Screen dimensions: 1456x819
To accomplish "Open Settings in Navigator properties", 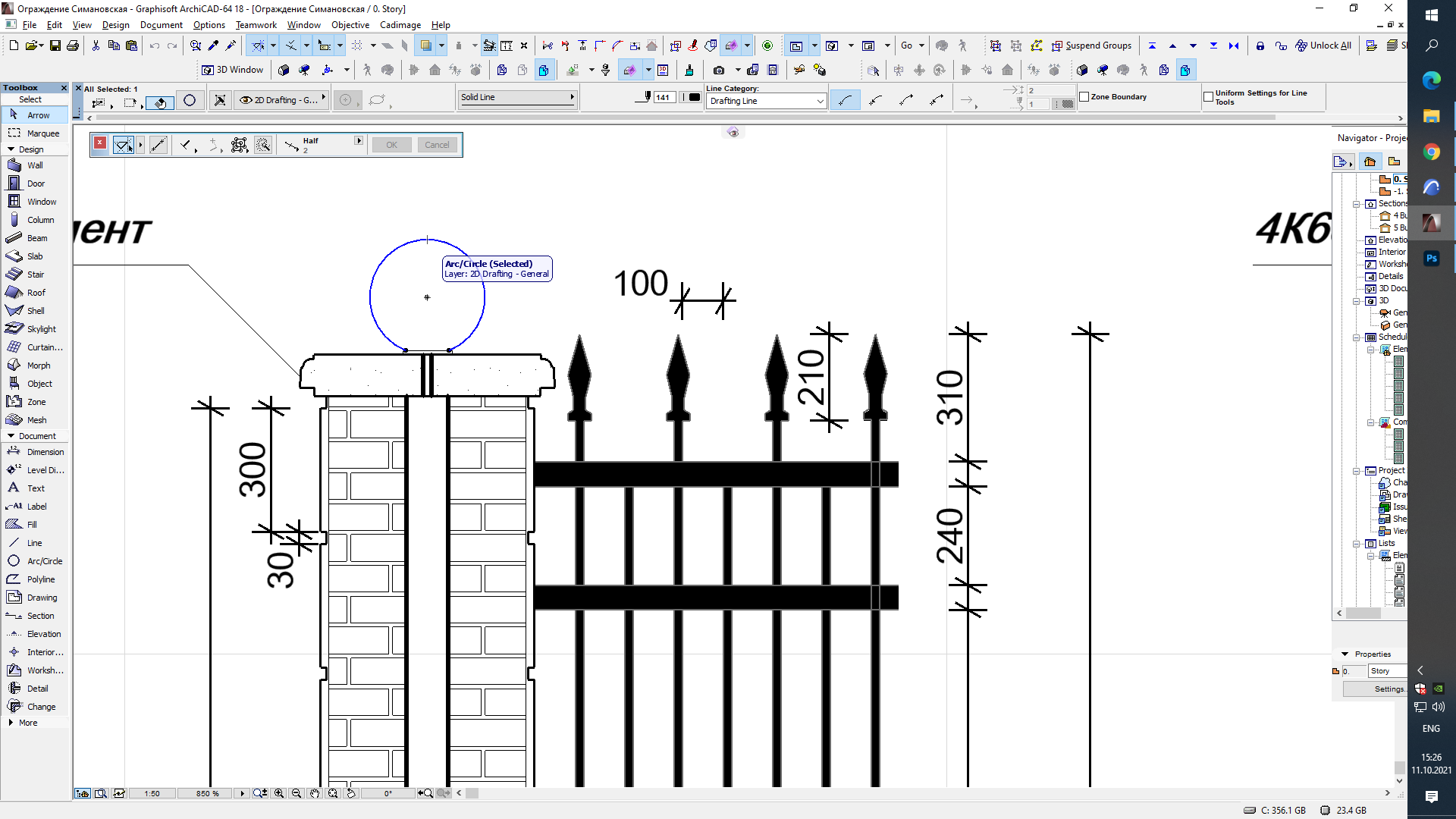I will tap(1375, 689).
